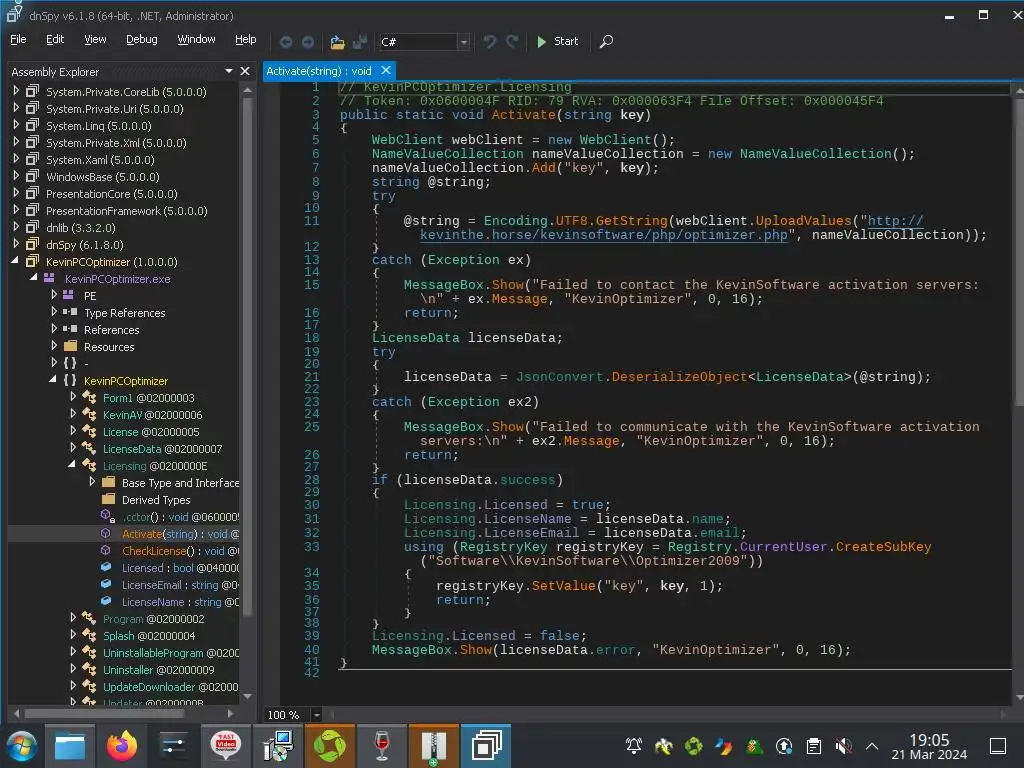Start debugging with the Start button
1024x768 pixels.
click(x=557, y=41)
